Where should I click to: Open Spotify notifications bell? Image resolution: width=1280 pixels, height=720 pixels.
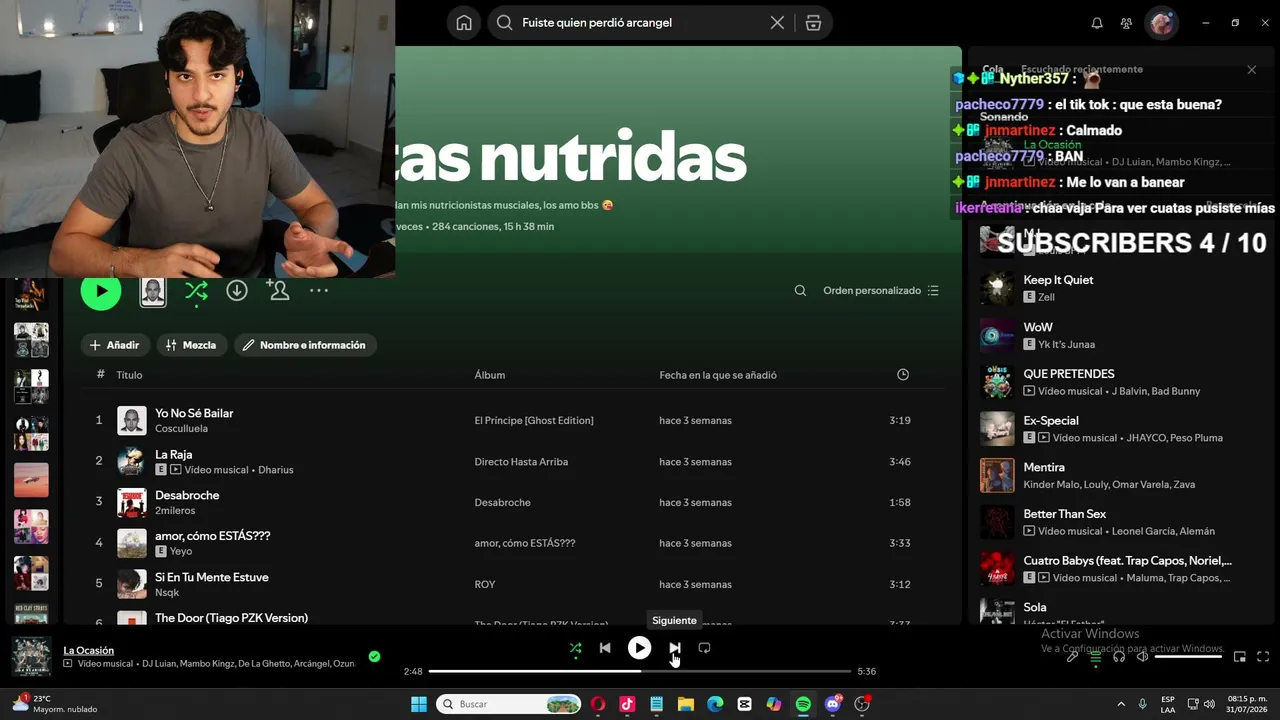click(1097, 23)
